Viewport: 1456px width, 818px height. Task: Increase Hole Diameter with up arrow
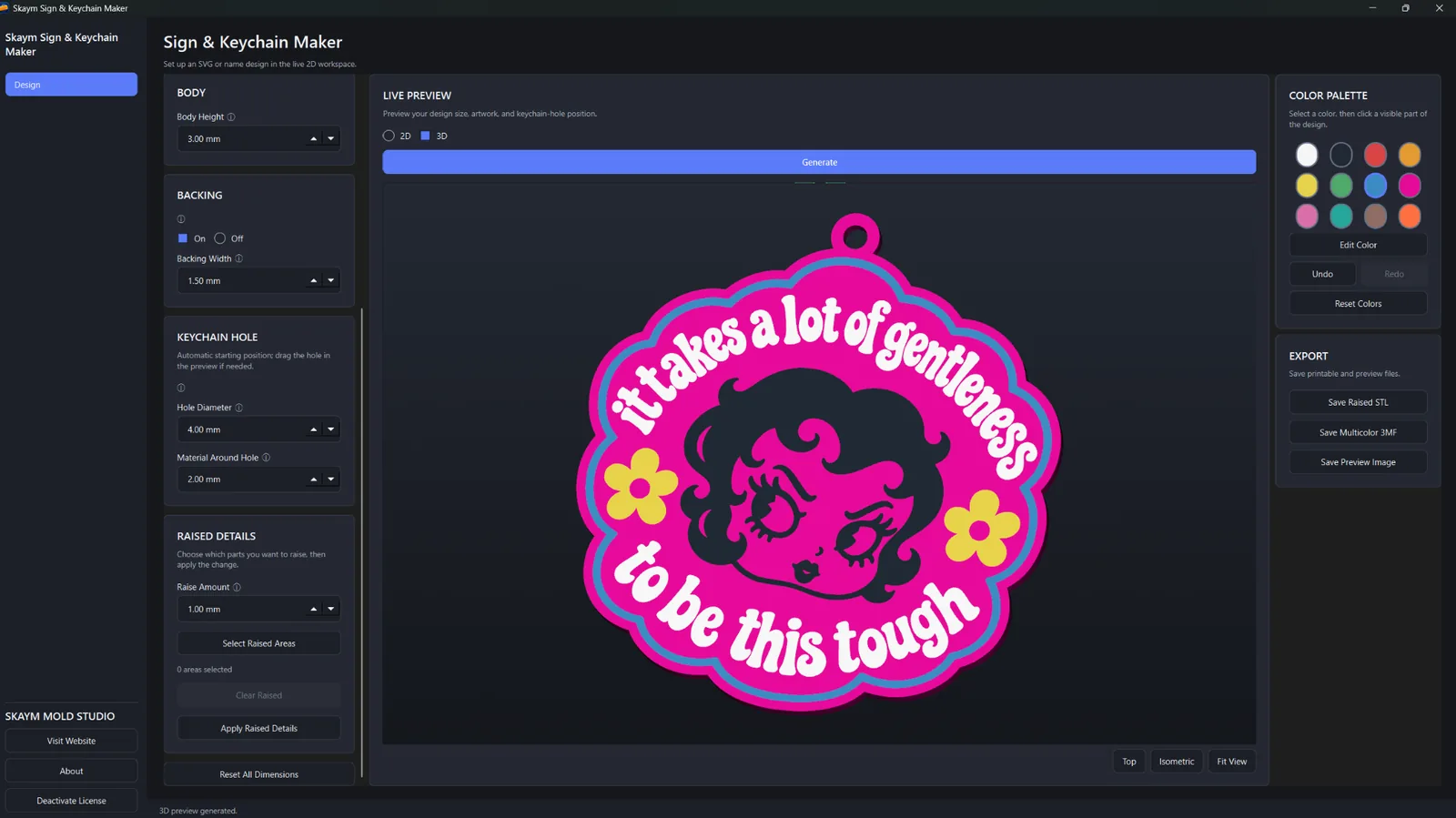(x=314, y=429)
